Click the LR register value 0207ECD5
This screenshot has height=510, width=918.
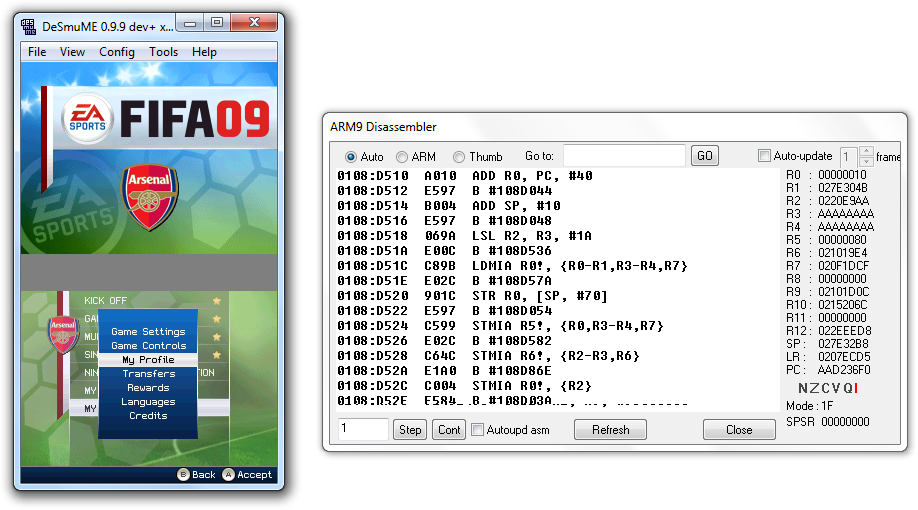[844, 357]
